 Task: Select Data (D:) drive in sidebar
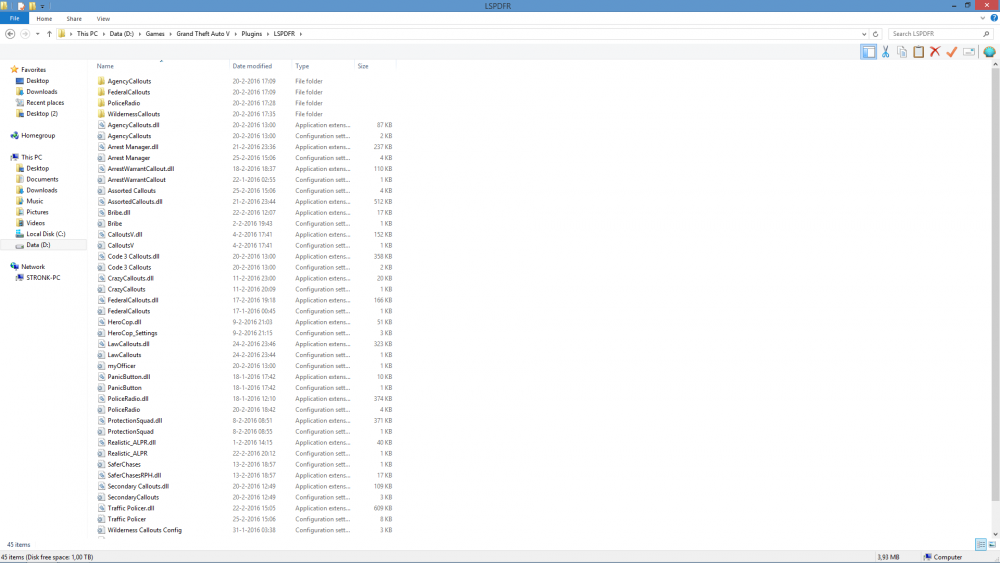click(x=38, y=245)
